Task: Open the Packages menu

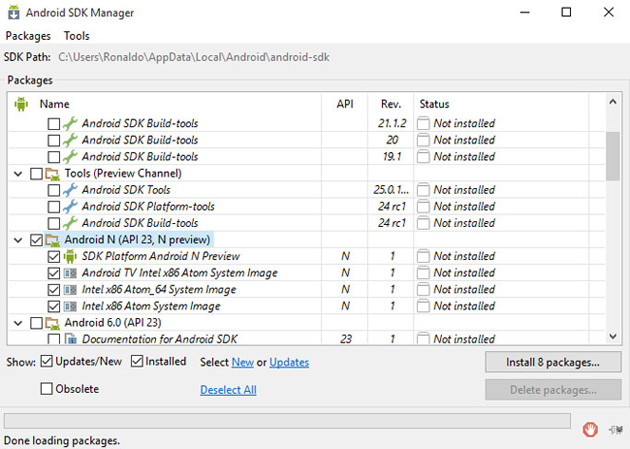Action: point(28,36)
